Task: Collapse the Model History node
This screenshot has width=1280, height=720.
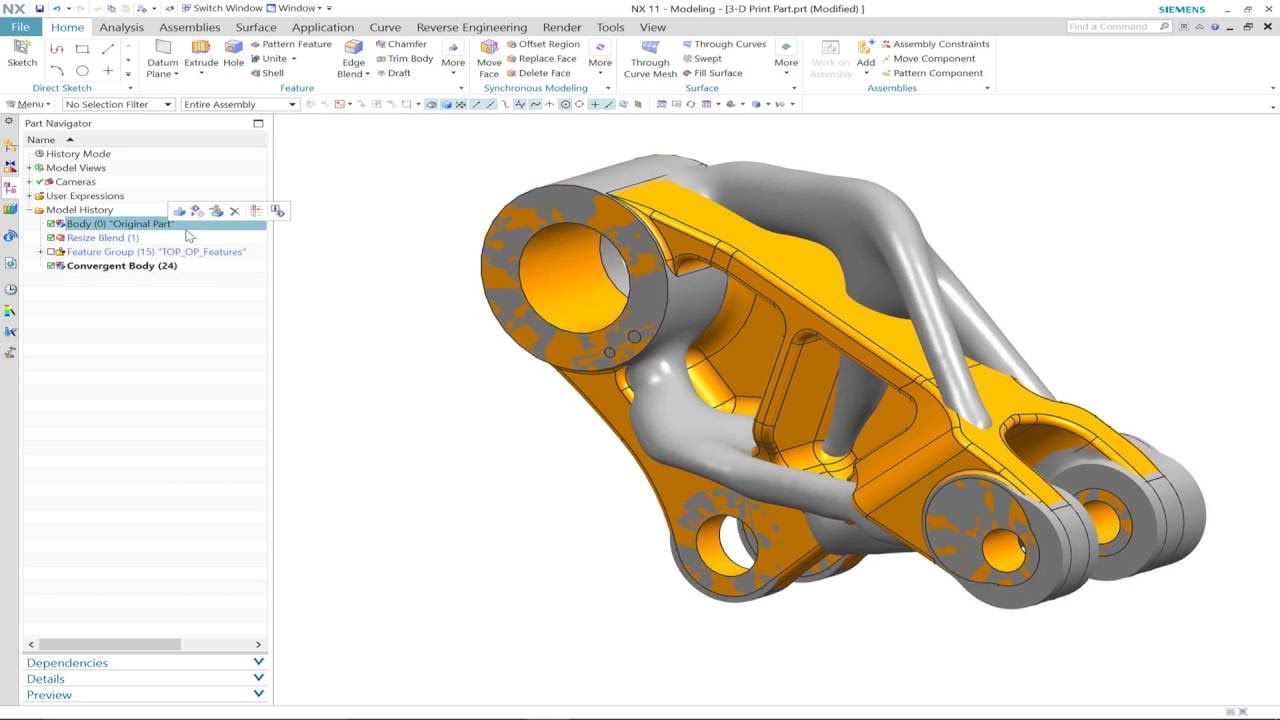Action: coord(29,210)
